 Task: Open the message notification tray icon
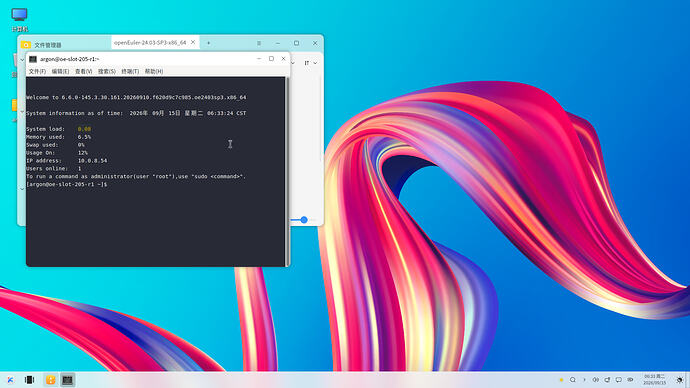[x=619, y=380]
